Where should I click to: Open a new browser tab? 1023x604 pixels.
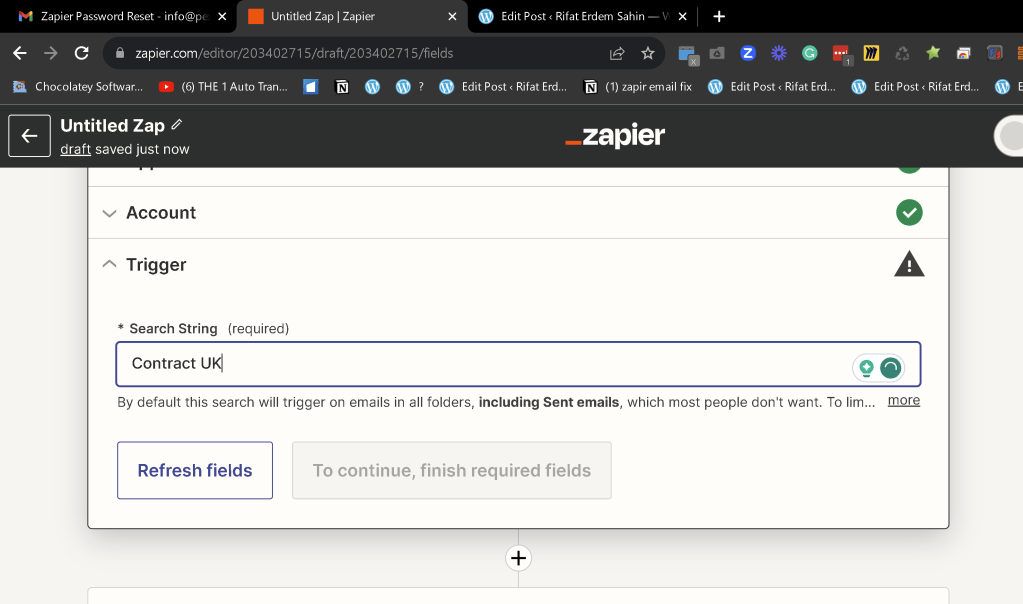(x=719, y=16)
